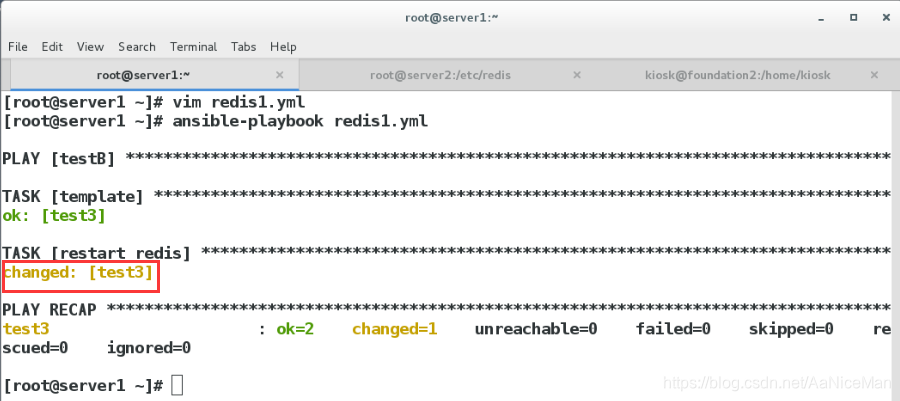
Task: Click the 'failed=0' recap value
Action: click(673, 329)
